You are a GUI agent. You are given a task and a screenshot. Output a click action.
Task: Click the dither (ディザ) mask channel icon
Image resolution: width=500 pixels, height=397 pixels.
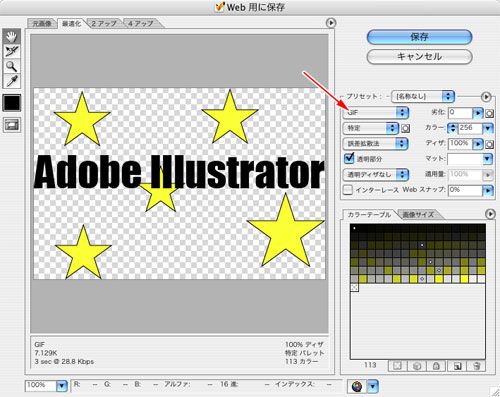click(x=489, y=144)
